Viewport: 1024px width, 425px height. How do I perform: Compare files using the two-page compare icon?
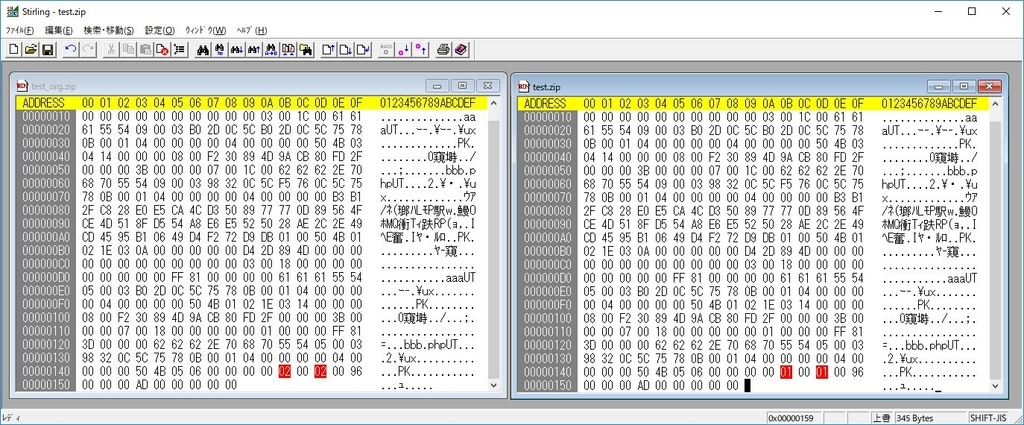pyautogui.click(x=288, y=50)
